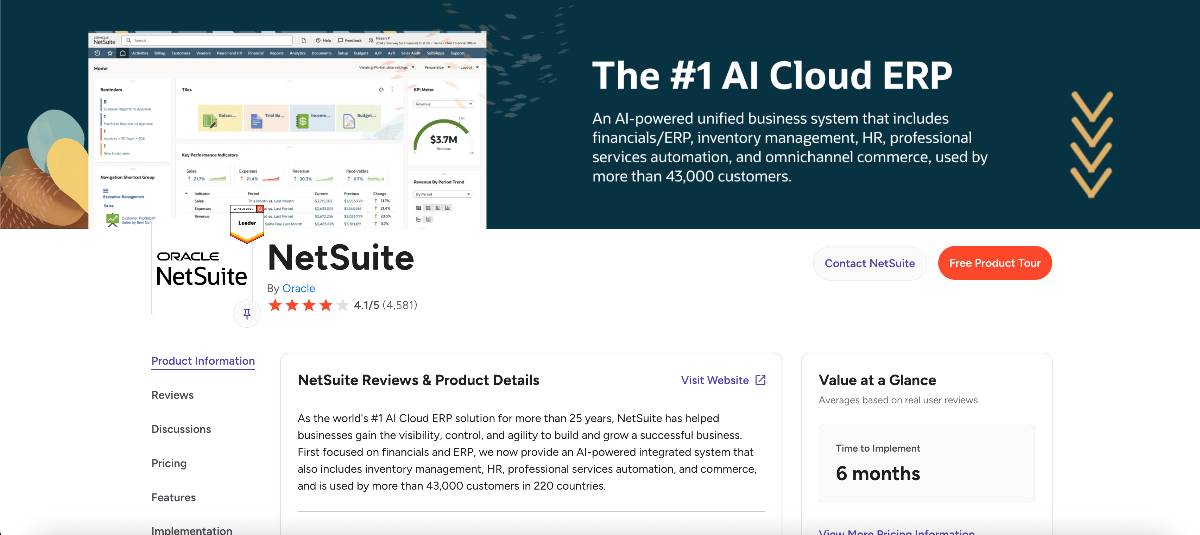Click the gold chevrons decoration on banner
Screen dimensions: 1200x535
click(x=1091, y=143)
